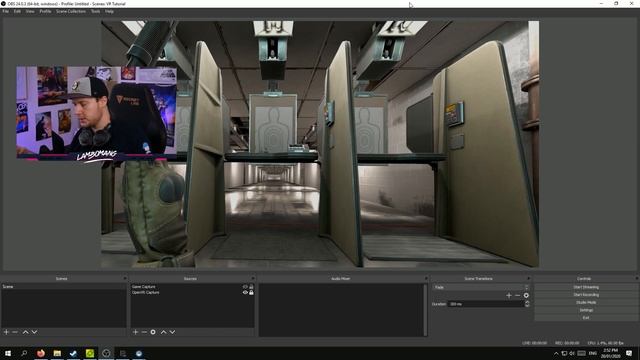The width and height of the screenshot is (640, 360).
Task: Open the green app on the taskbar
Action: coord(90,353)
